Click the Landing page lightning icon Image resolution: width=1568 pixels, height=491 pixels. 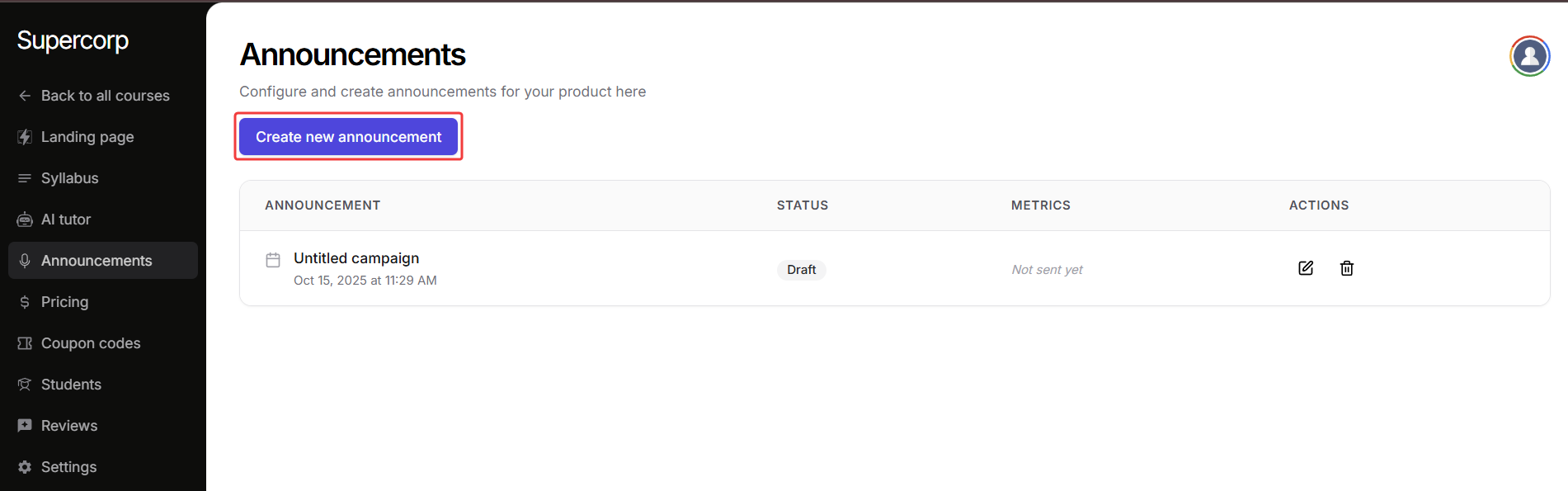tap(25, 137)
